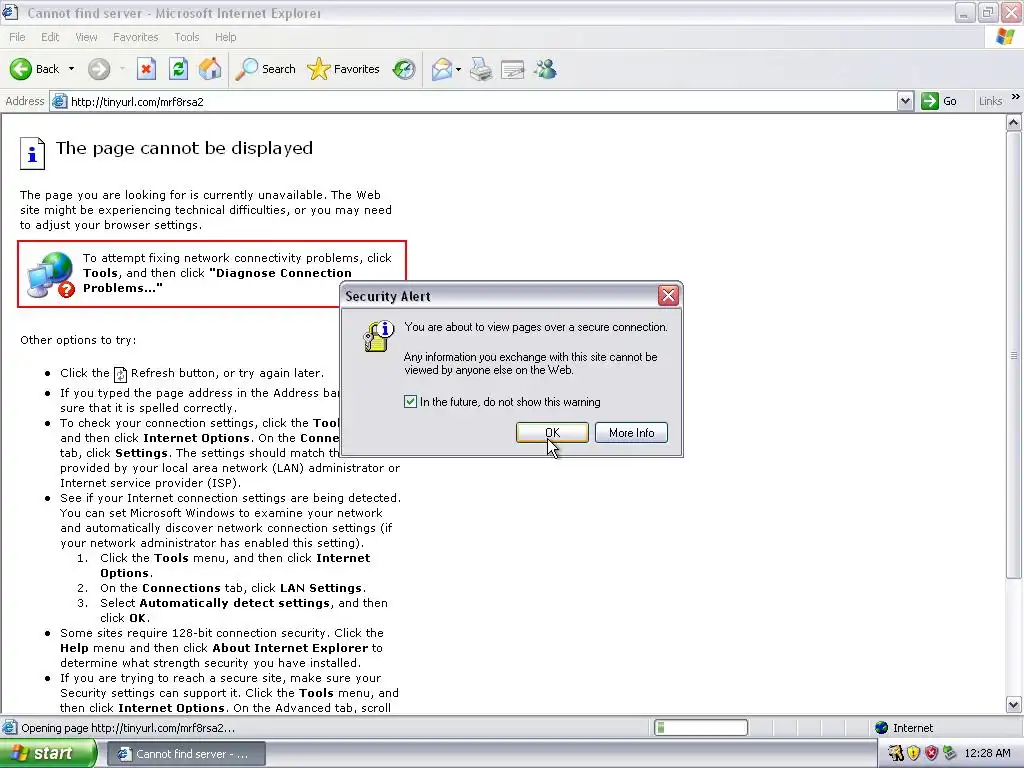This screenshot has width=1024, height=768.
Task: Click the red shield tray icon
Action: 932,754
